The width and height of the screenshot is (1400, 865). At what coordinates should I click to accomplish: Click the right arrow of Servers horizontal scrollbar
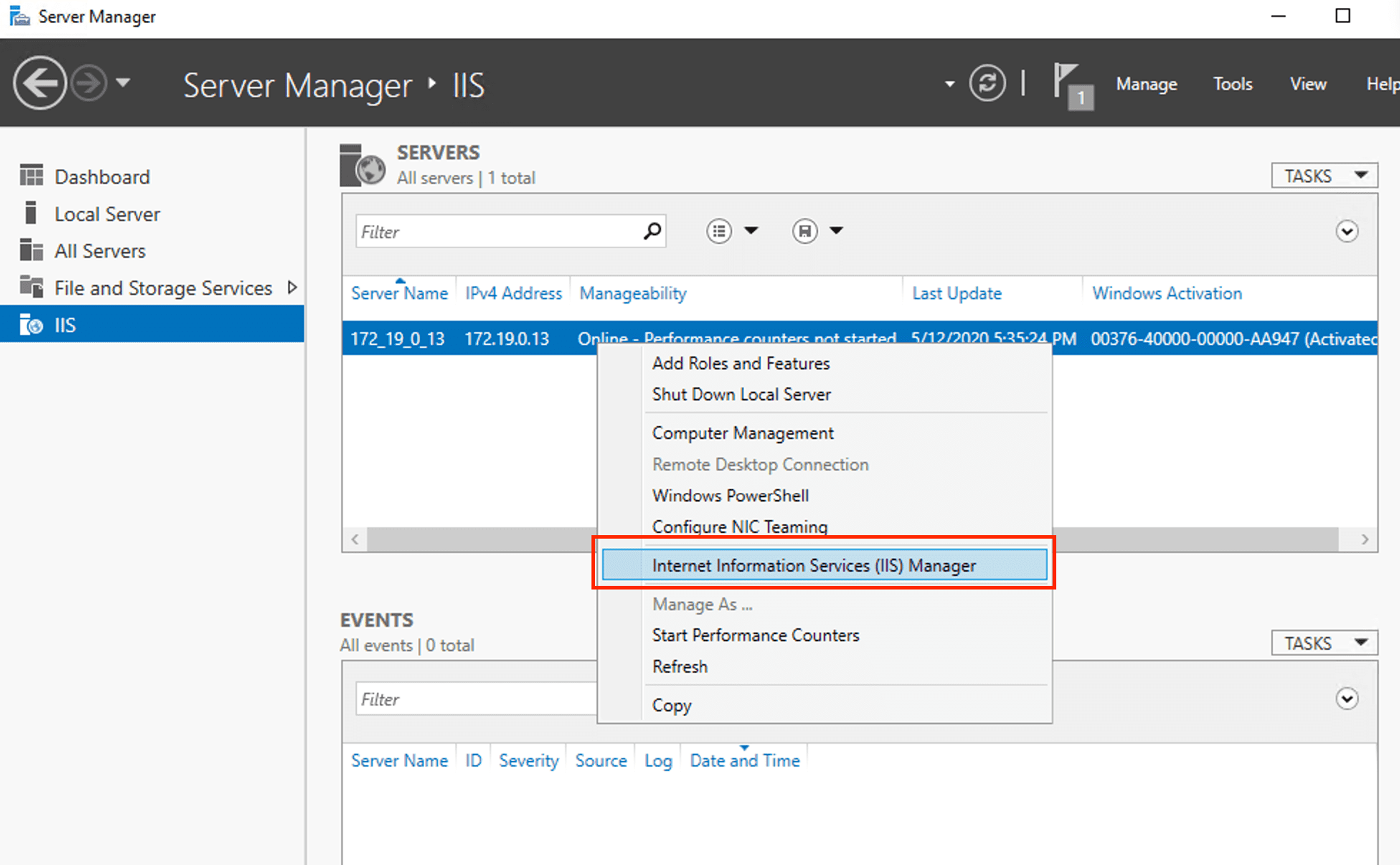click(1365, 539)
